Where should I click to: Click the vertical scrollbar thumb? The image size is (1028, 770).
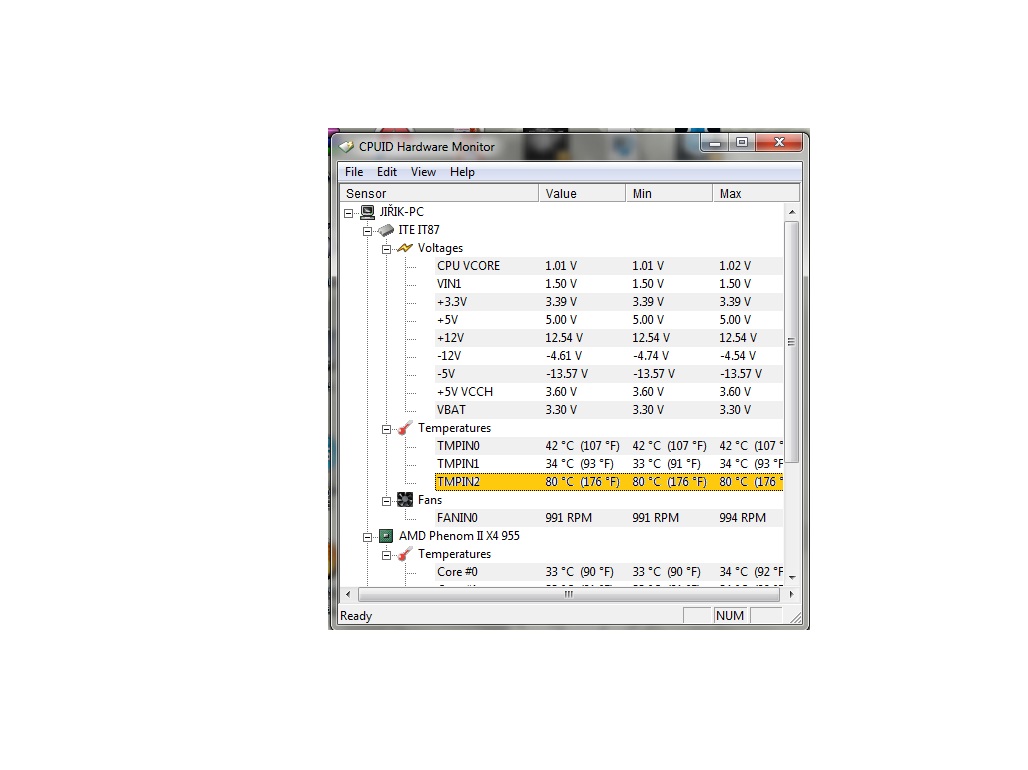(x=792, y=342)
